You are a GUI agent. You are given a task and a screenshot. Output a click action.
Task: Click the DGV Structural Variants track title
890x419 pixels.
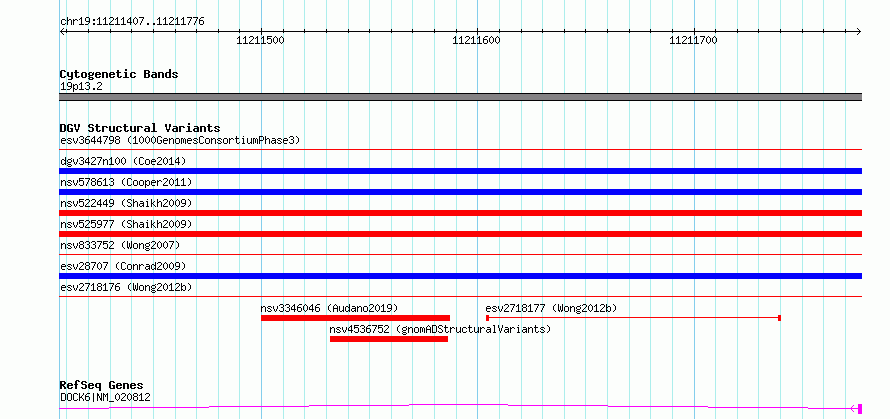coord(140,128)
